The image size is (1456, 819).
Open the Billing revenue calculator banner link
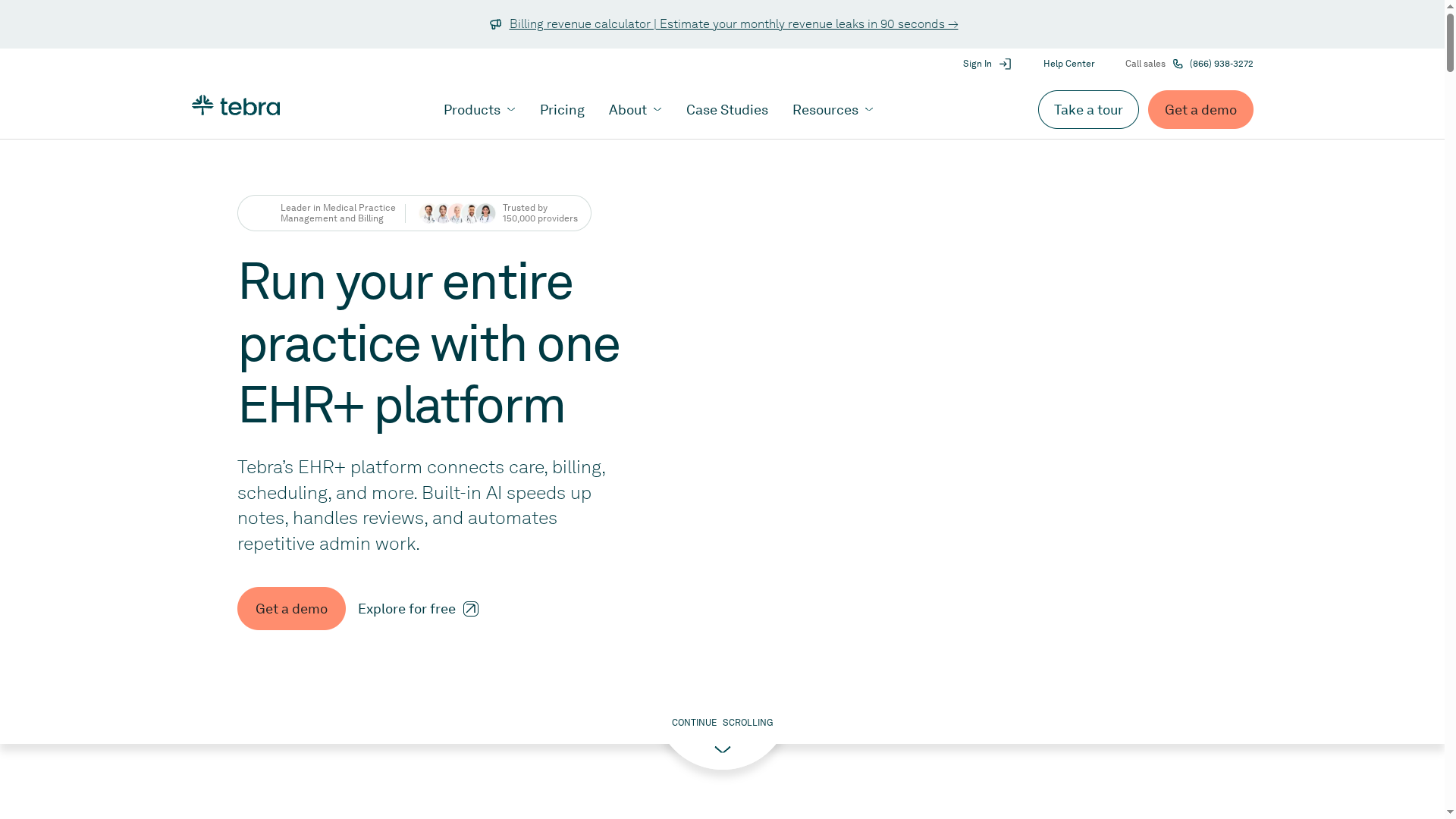click(x=733, y=24)
